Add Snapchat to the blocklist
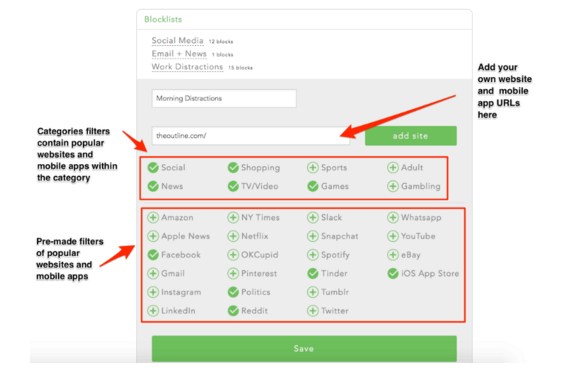Screen dimensions: 565x375 [313, 236]
